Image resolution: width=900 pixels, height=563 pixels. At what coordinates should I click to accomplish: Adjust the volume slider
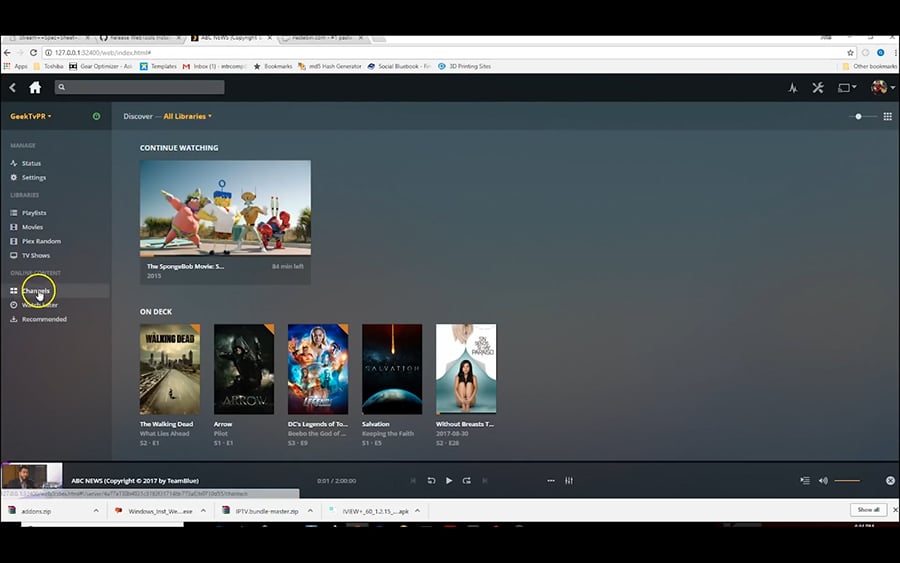pos(847,481)
